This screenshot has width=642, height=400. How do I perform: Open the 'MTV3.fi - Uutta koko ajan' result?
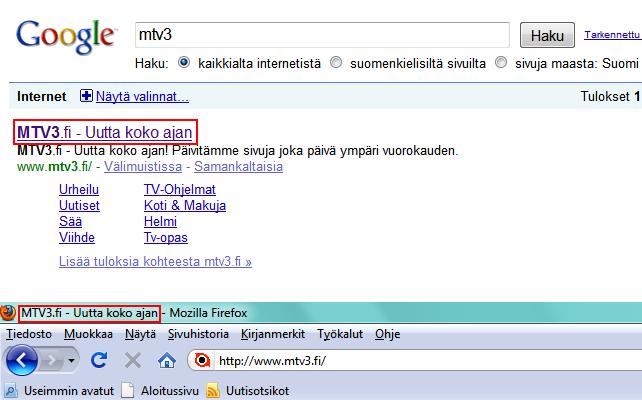105,133
